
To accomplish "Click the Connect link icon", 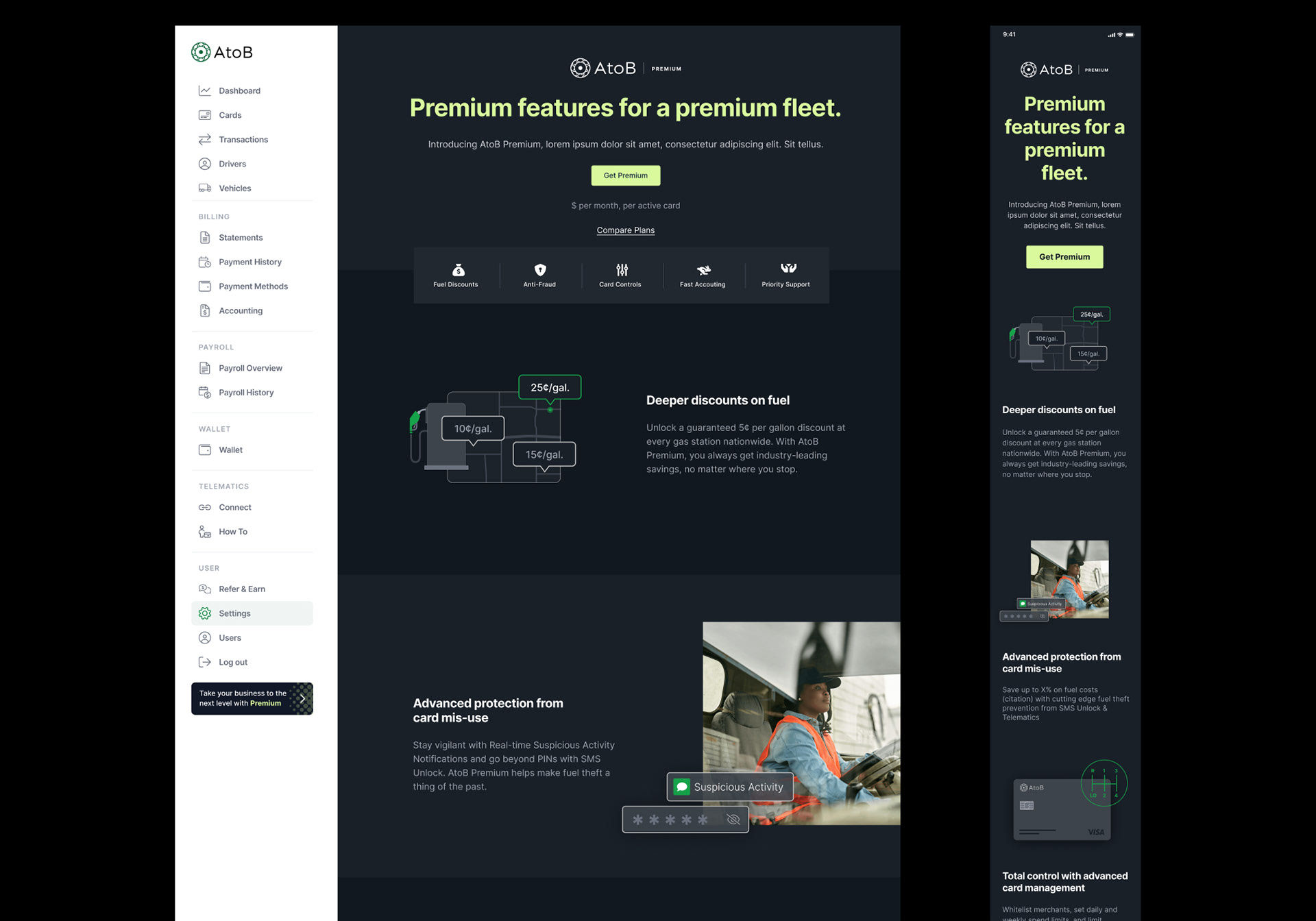I will click(x=204, y=507).
